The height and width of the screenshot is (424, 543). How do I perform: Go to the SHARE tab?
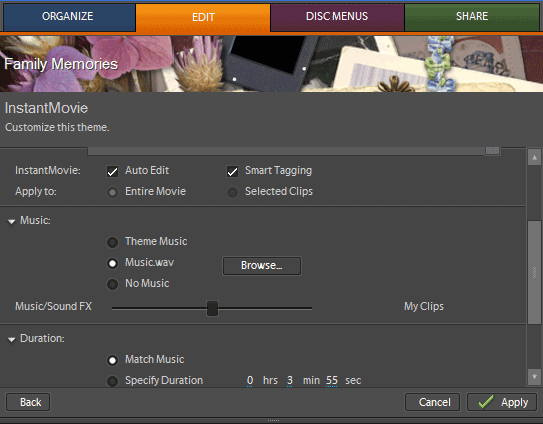pos(472,17)
